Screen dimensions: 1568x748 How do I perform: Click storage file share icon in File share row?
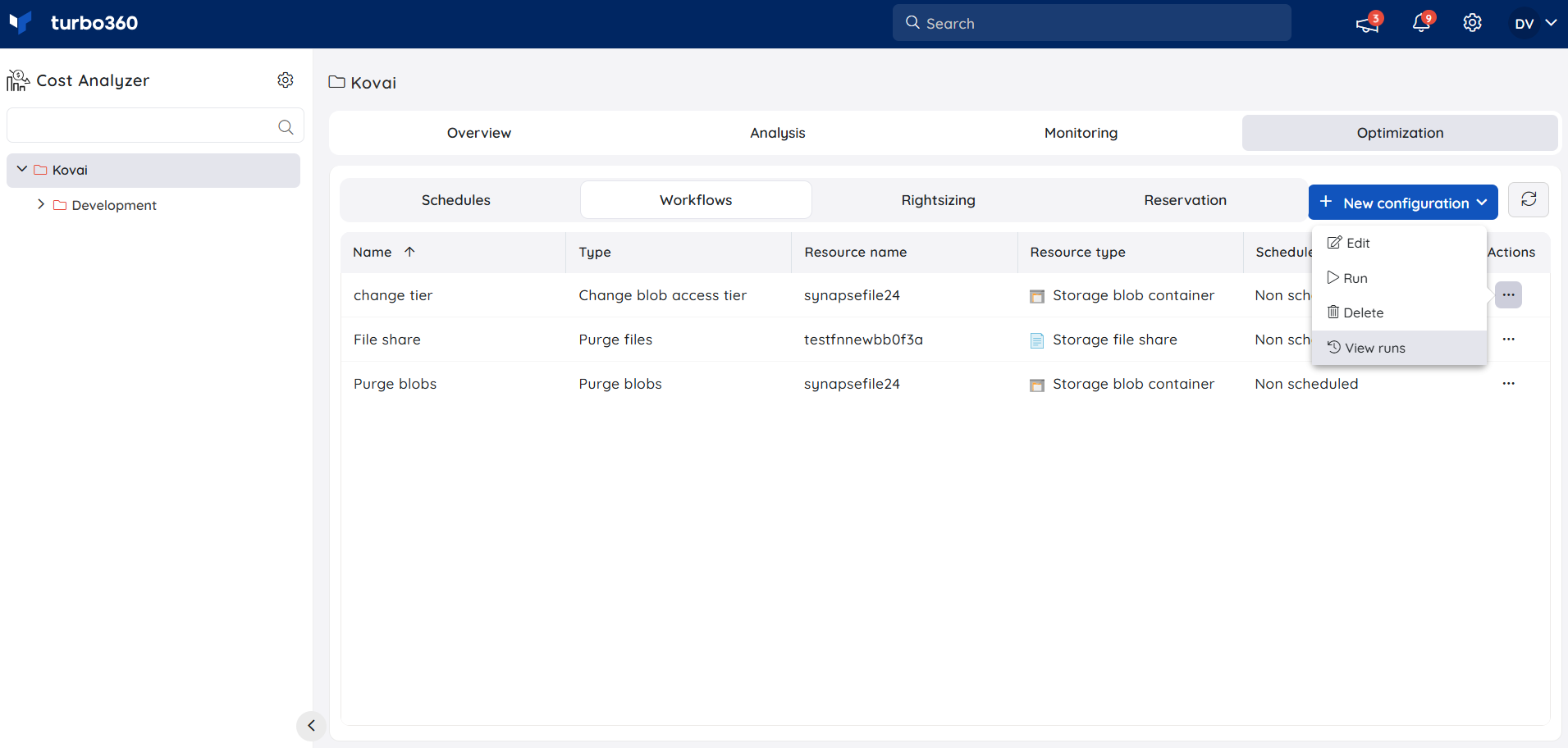pyautogui.click(x=1037, y=340)
